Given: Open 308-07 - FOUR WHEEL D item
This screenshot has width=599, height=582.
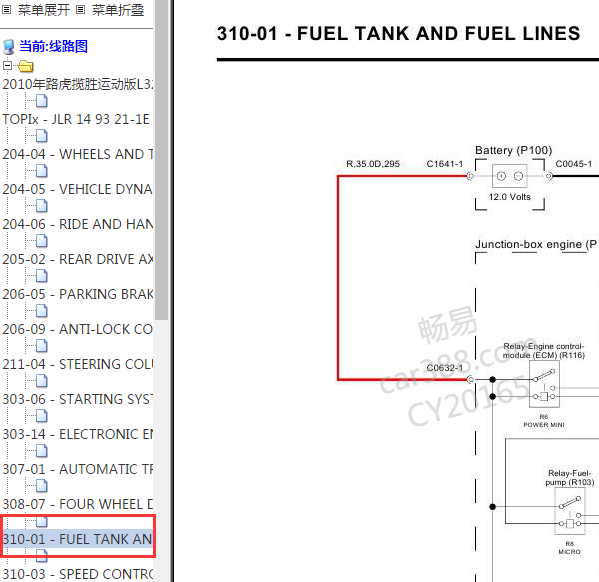Looking at the screenshot, I should coord(78,504).
